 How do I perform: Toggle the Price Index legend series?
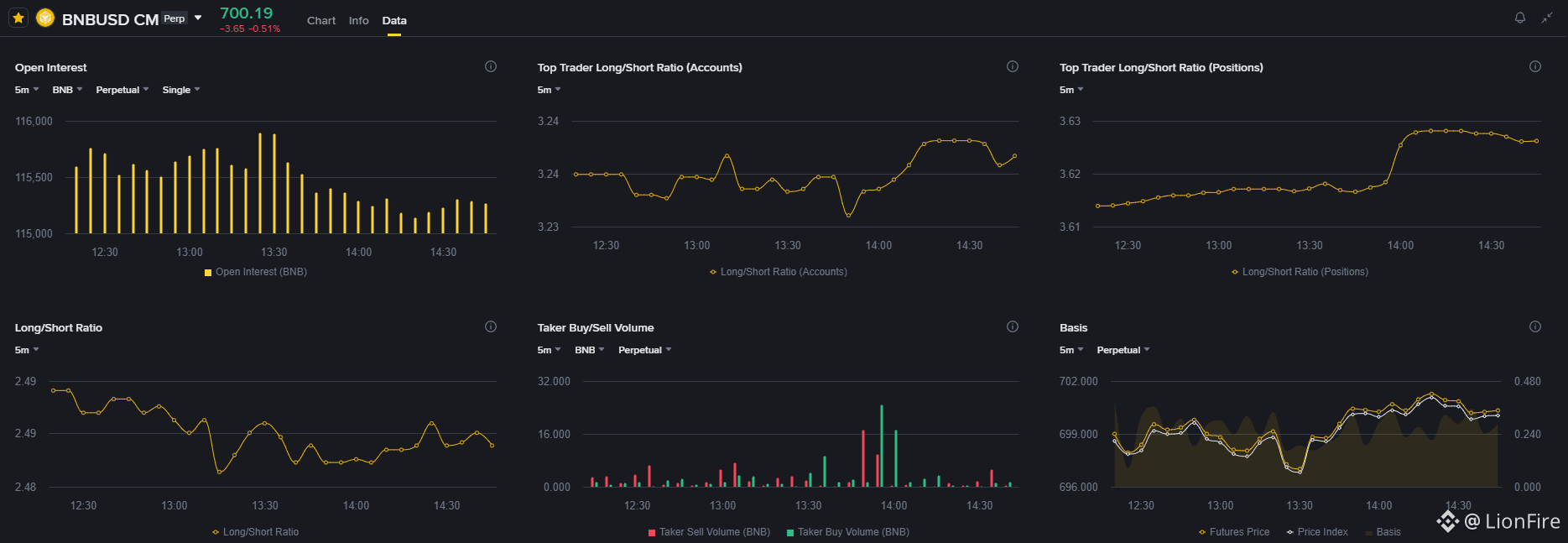coord(1317,532)
